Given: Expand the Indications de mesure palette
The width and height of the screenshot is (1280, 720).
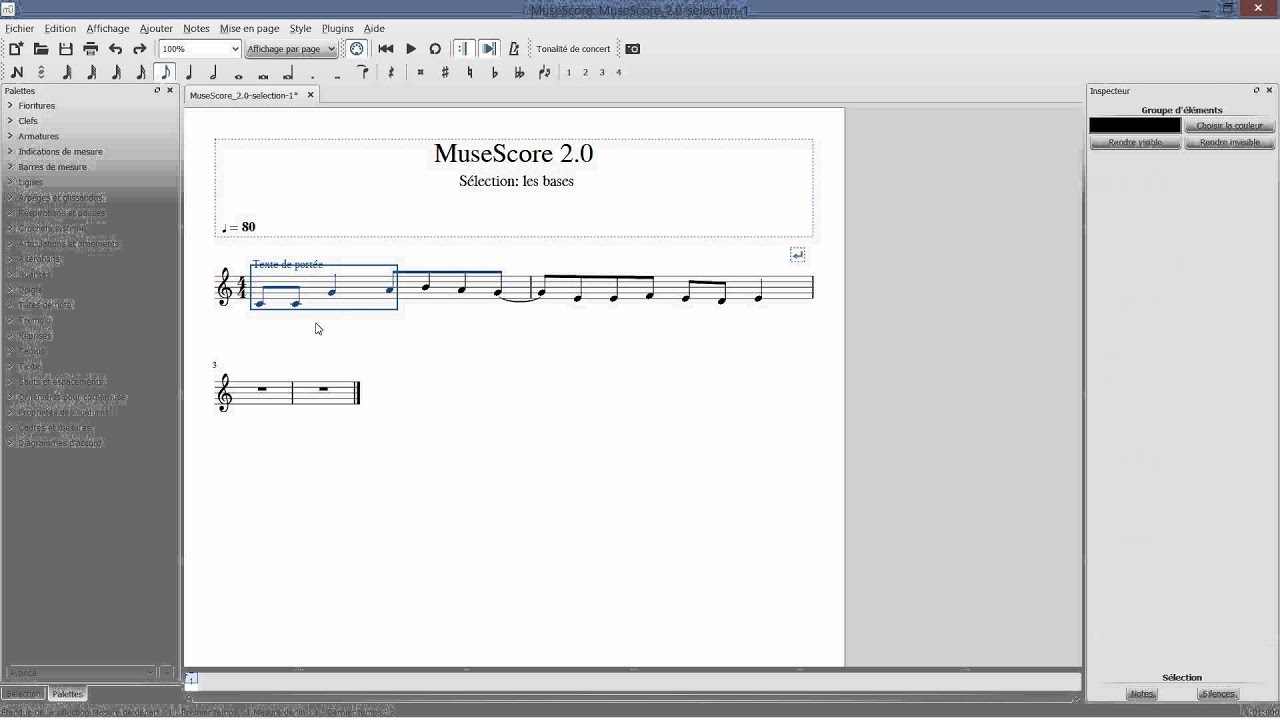Looking at the screenshot, I should [x=60, y=152].
